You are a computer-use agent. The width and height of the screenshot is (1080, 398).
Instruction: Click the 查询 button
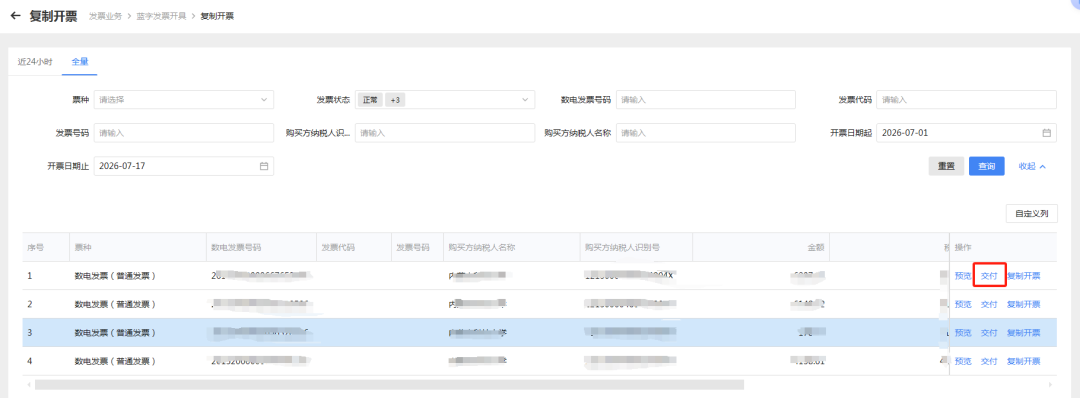[986, 167]
